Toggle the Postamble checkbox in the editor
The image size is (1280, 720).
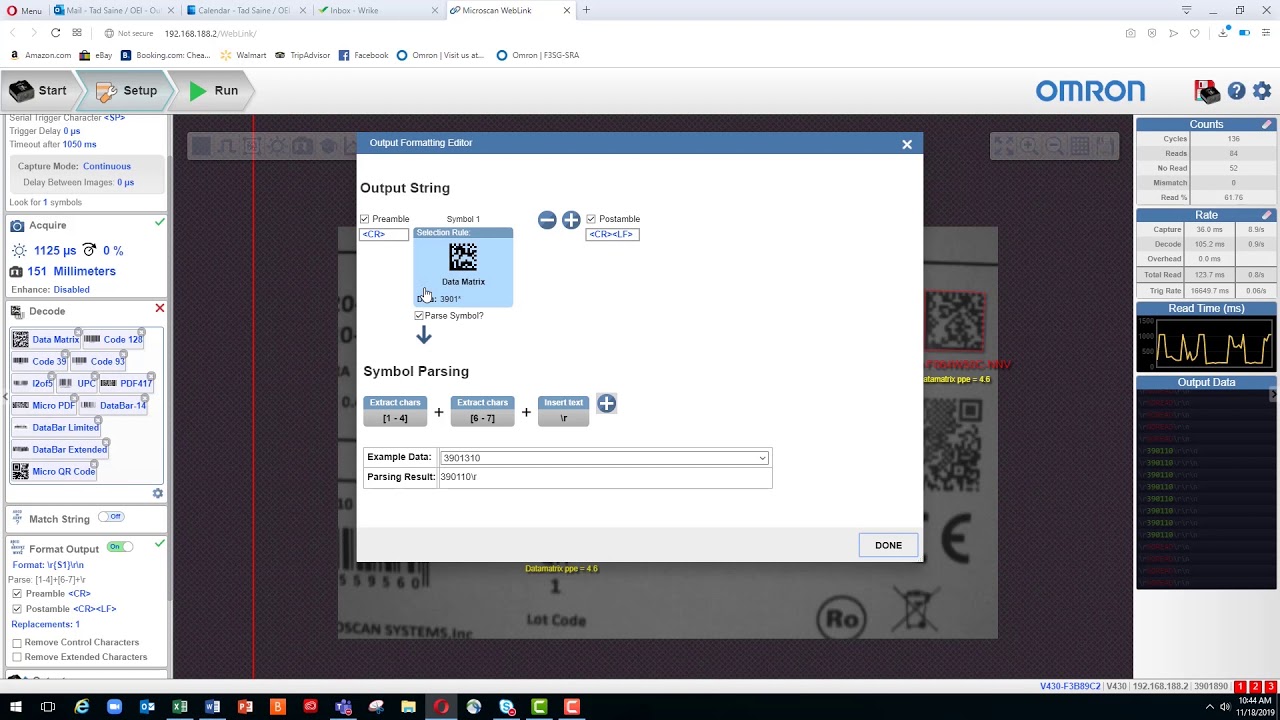(591, 219)
